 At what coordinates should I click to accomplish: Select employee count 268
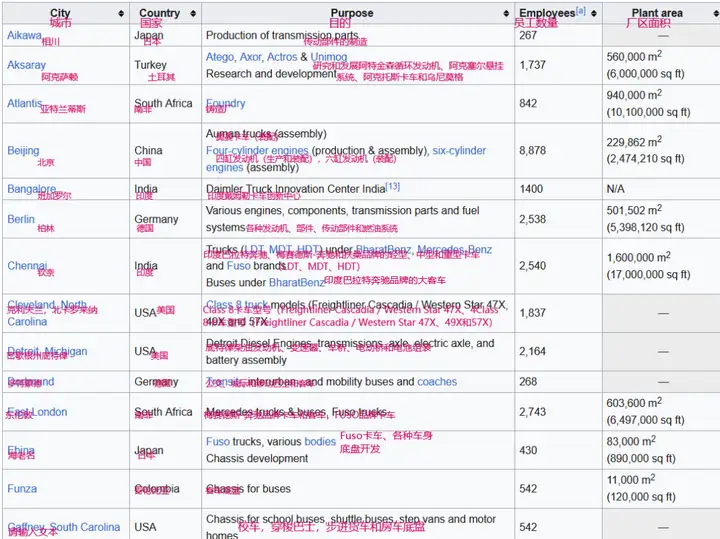tap(528, 382)
